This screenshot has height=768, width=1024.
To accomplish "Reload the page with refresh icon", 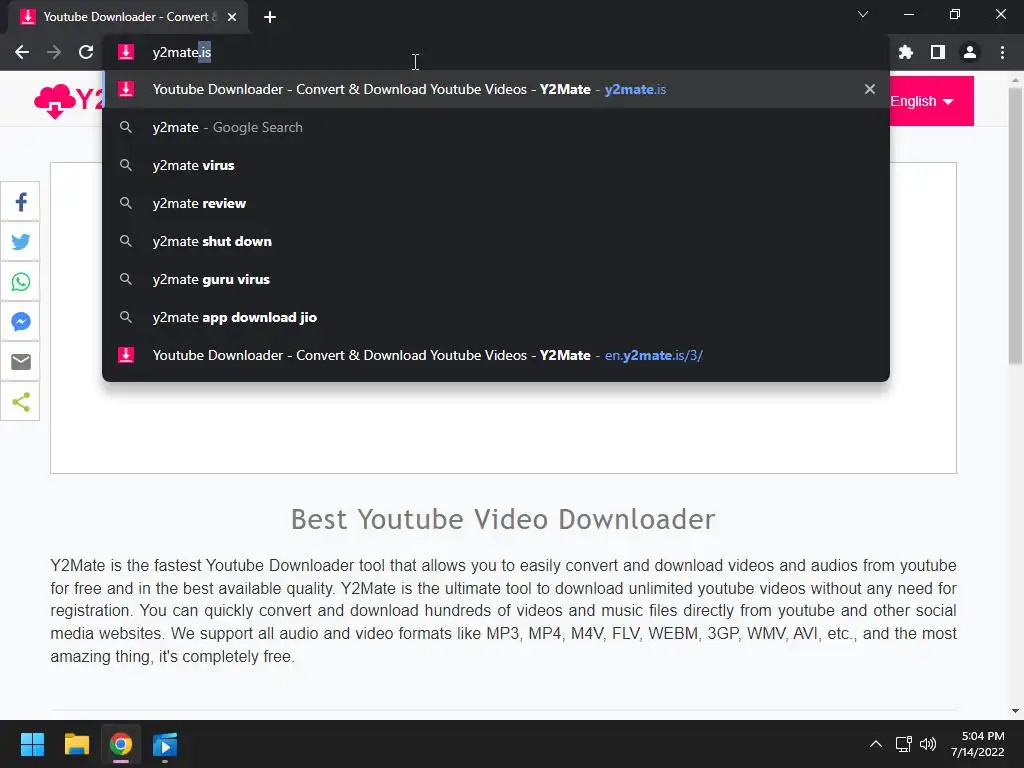I will (86, 52).
